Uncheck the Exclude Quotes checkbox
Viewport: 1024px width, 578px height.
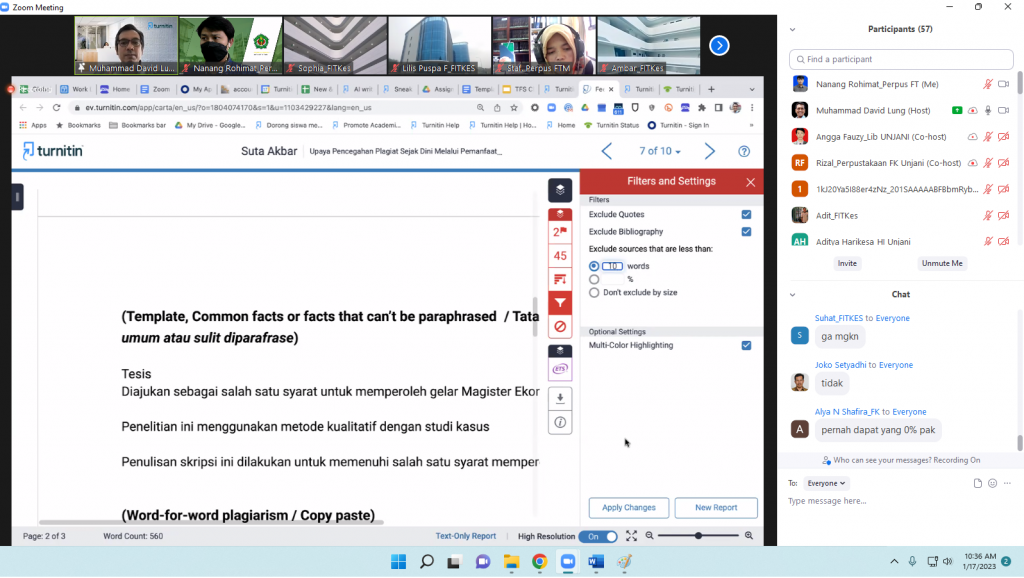[x=746, y=214]
